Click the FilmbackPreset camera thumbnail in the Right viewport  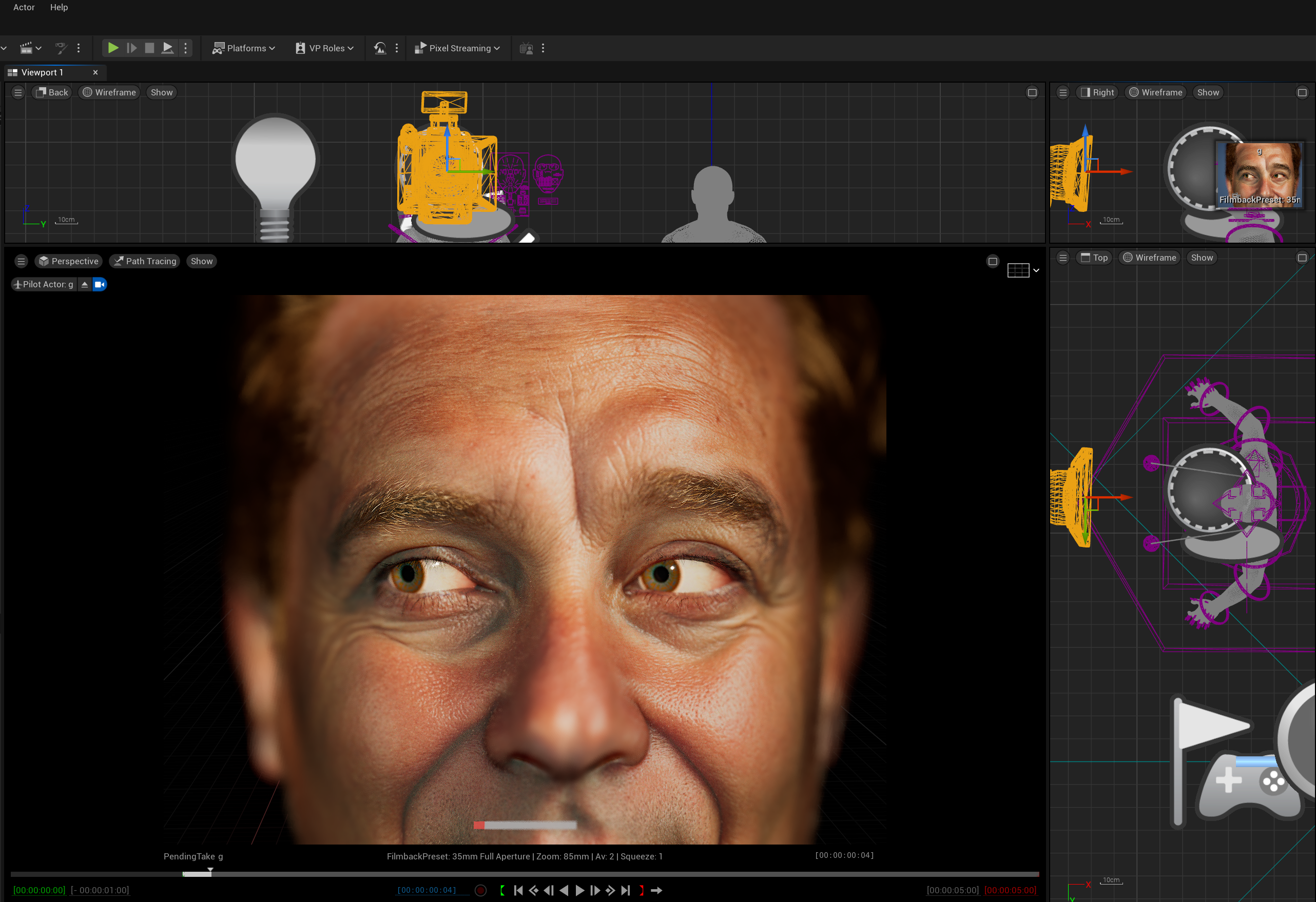pos(1260,174)
